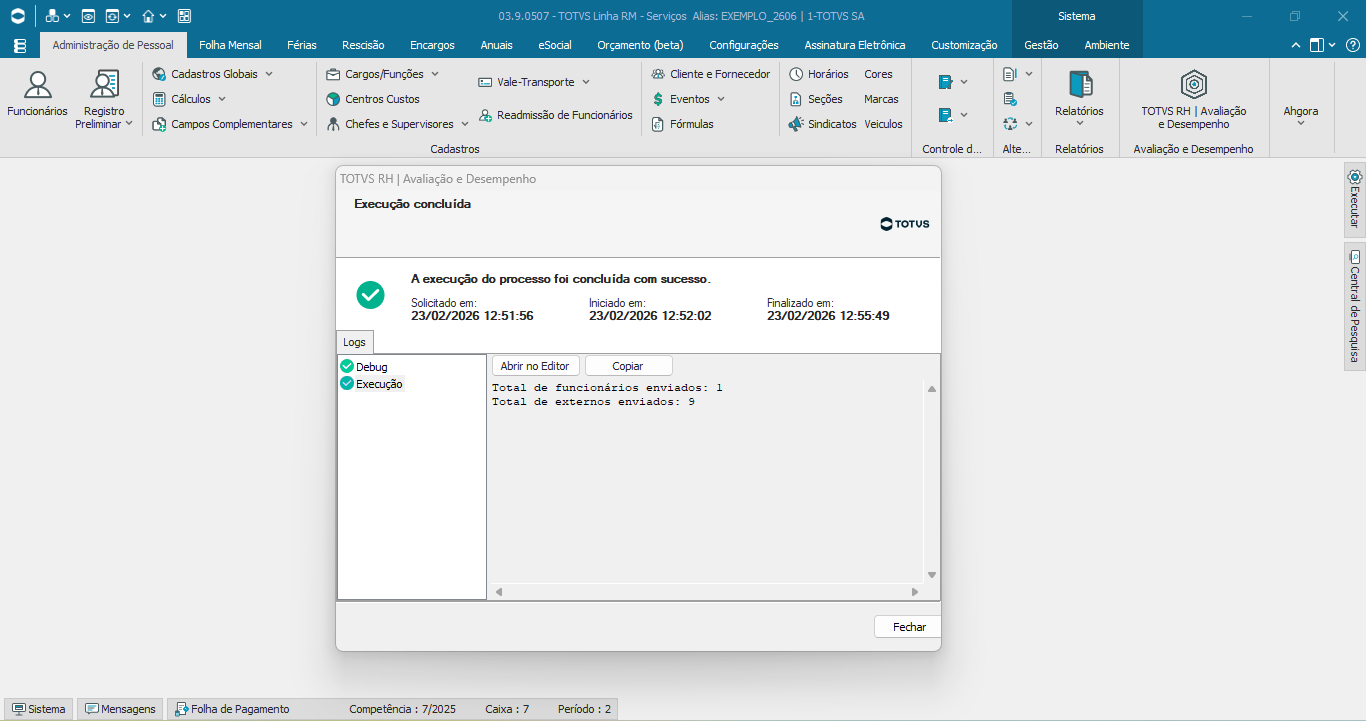Collapse the ribbon with the up arrow
Viewport: 1366px width, 721px height.
tap(1296, 45)
